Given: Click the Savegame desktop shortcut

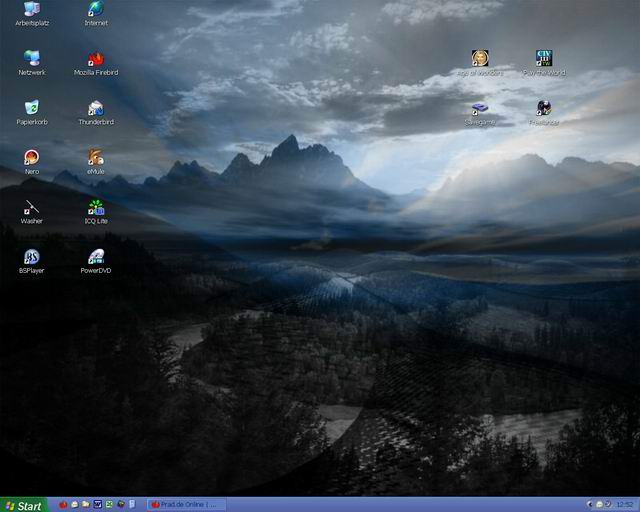Looking at the screenshot, I should click(480, 108).
